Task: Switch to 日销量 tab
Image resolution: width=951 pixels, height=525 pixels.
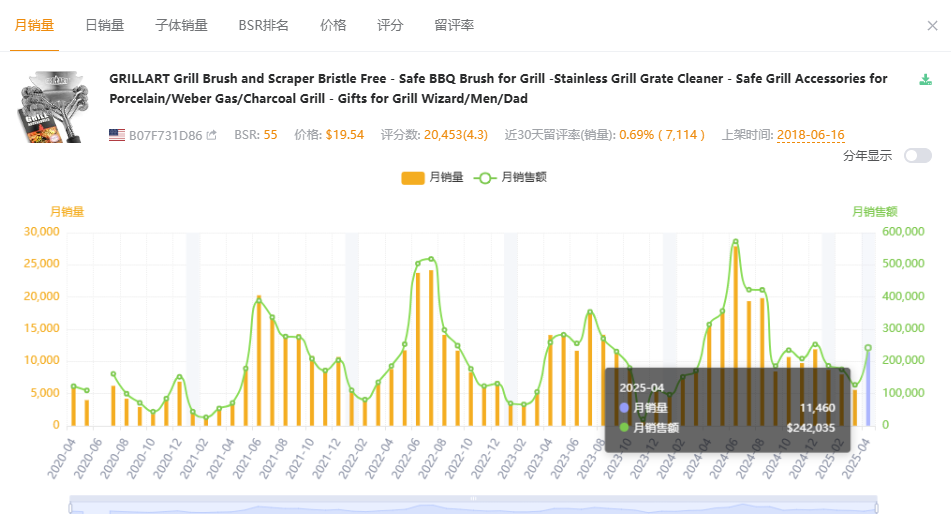Action: coord(104,25)
